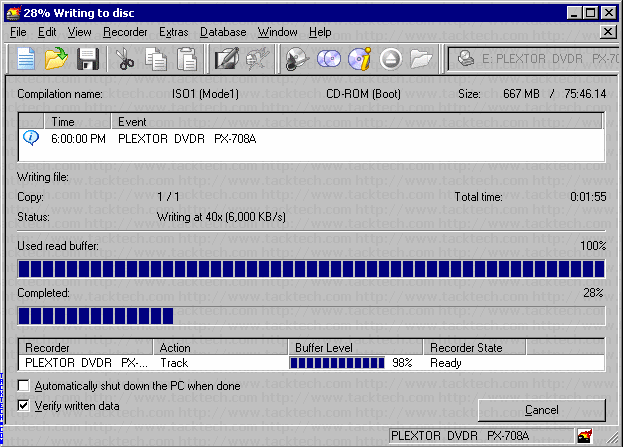The image size is (623, 447).
Task: Click the window resize grip corner
Action: point(614,438)
